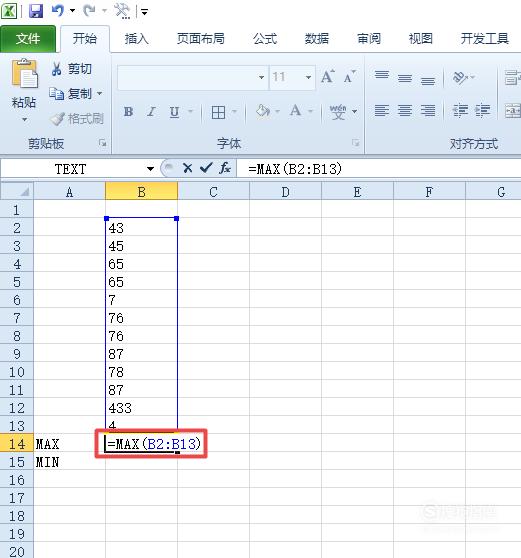
Task: Select column D header
Action: pyautogui.click(x=285, y=192)
